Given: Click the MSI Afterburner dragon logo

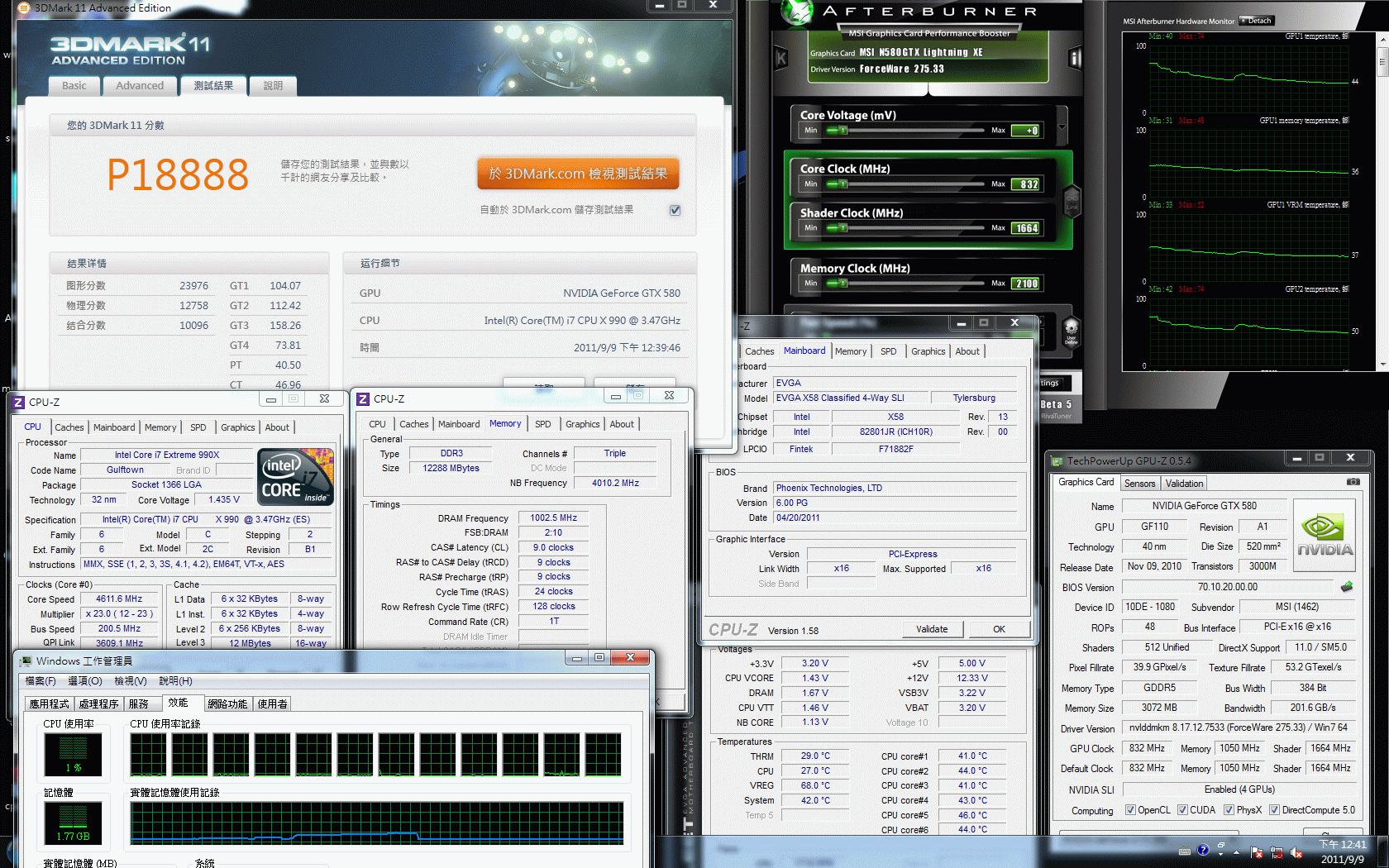Looking at the screenshot, I should tap(796, 12).
